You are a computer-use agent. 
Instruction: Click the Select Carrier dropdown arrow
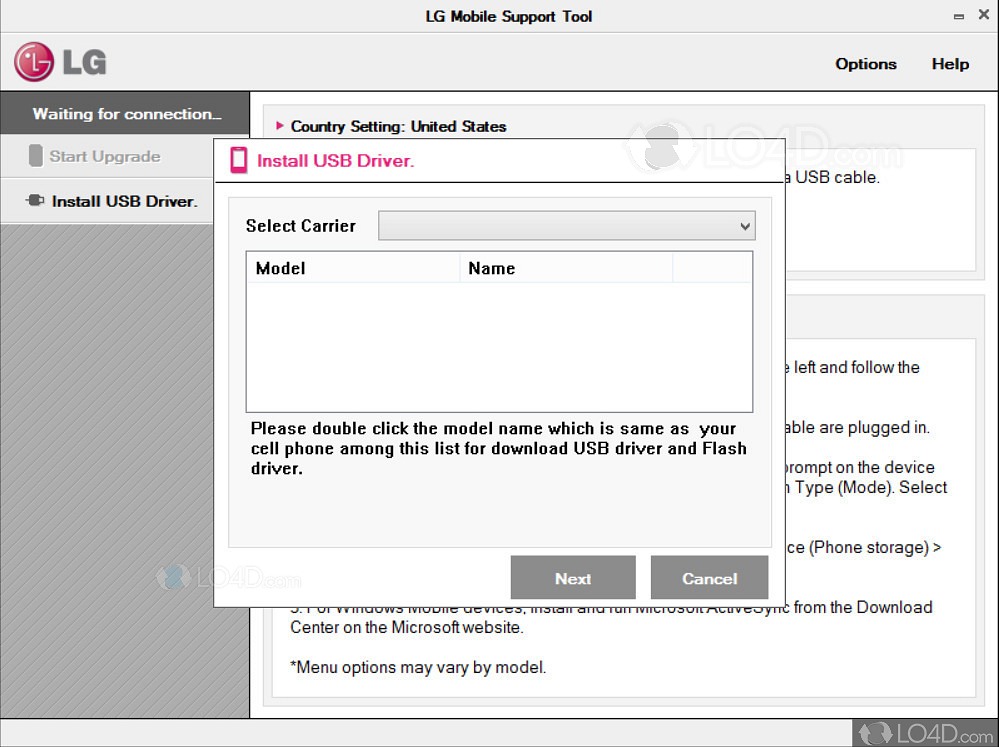(x=744, y=227)
